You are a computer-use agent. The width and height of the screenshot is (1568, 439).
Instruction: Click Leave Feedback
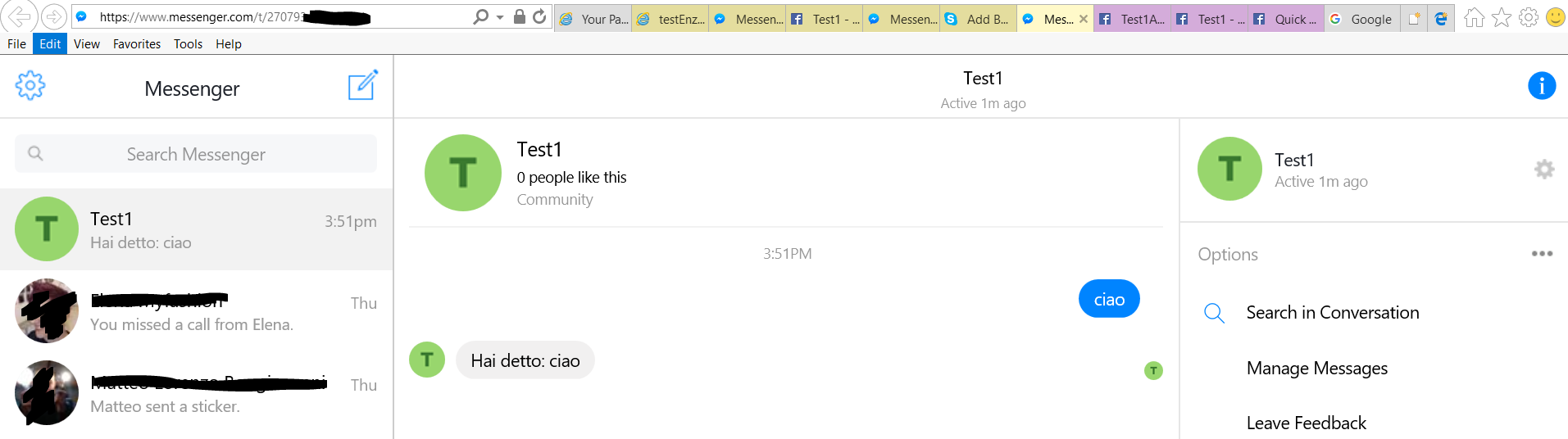click(x=1306, y=423)
